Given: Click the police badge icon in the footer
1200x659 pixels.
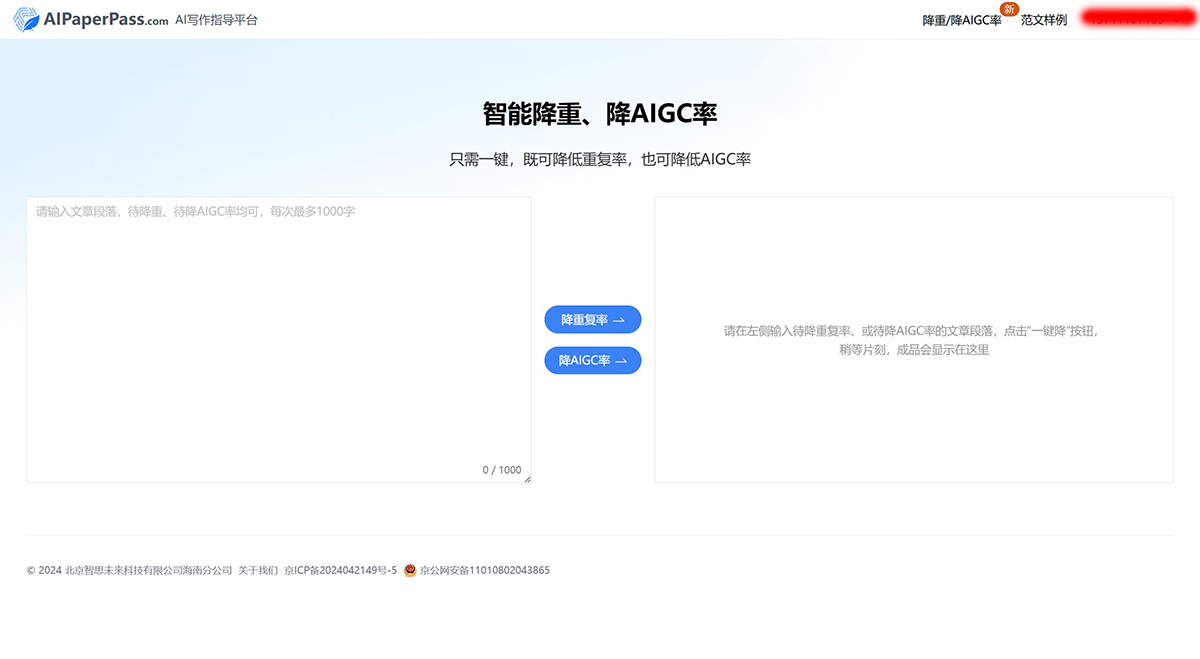Looking at the screenshot, I should (x=409, y=570).
